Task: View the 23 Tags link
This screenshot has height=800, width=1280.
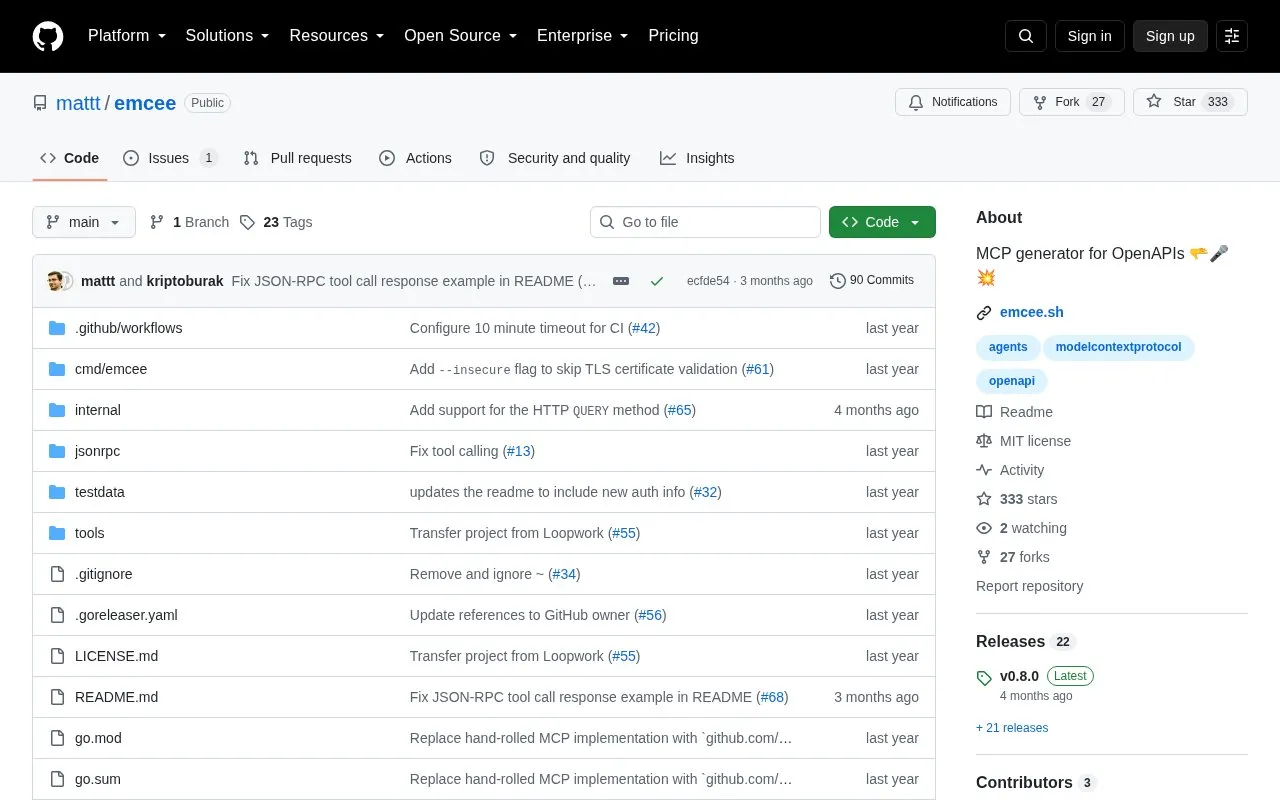Action: point(276,222)
